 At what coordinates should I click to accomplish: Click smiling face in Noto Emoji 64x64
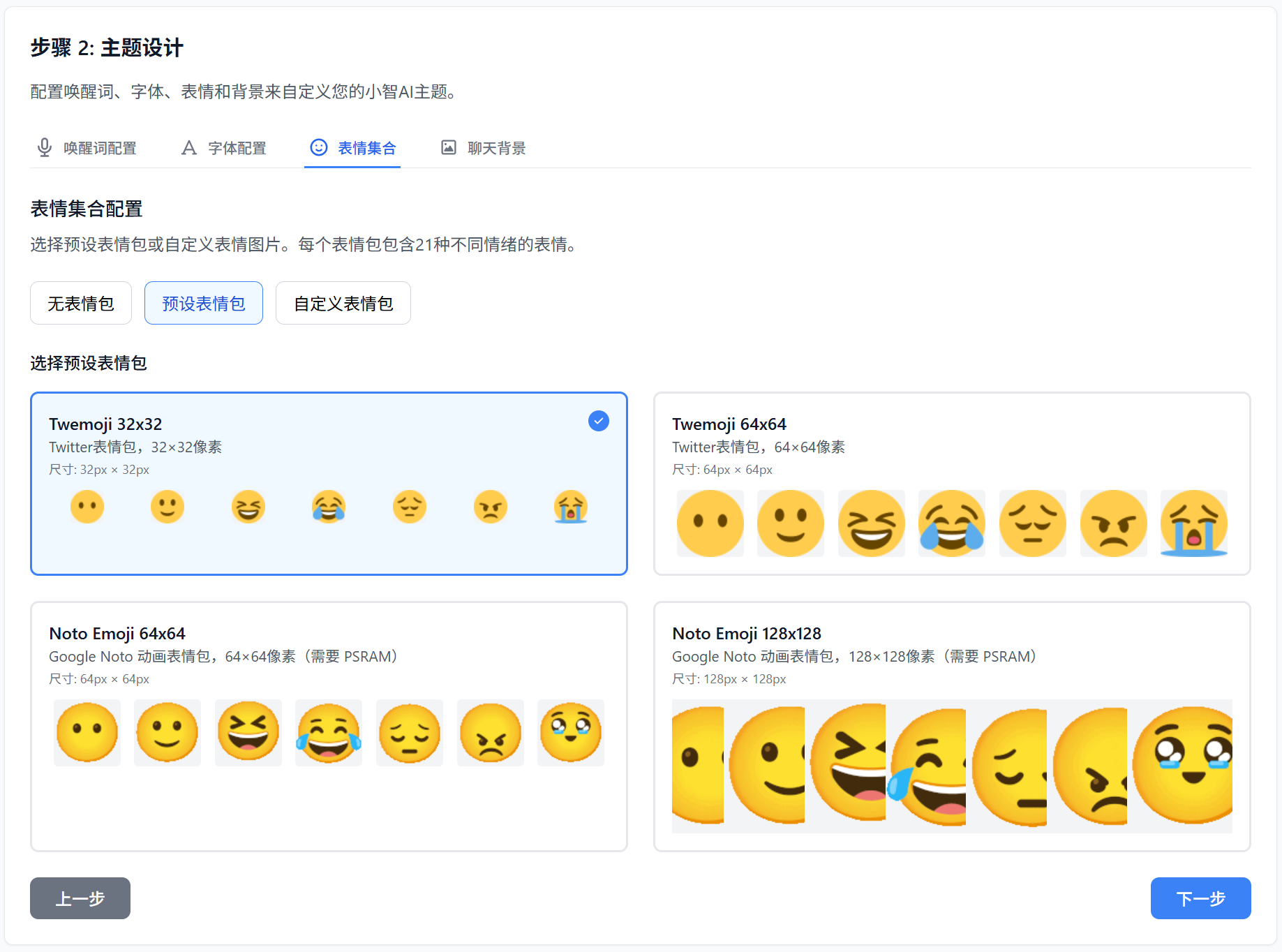point(167,733)
